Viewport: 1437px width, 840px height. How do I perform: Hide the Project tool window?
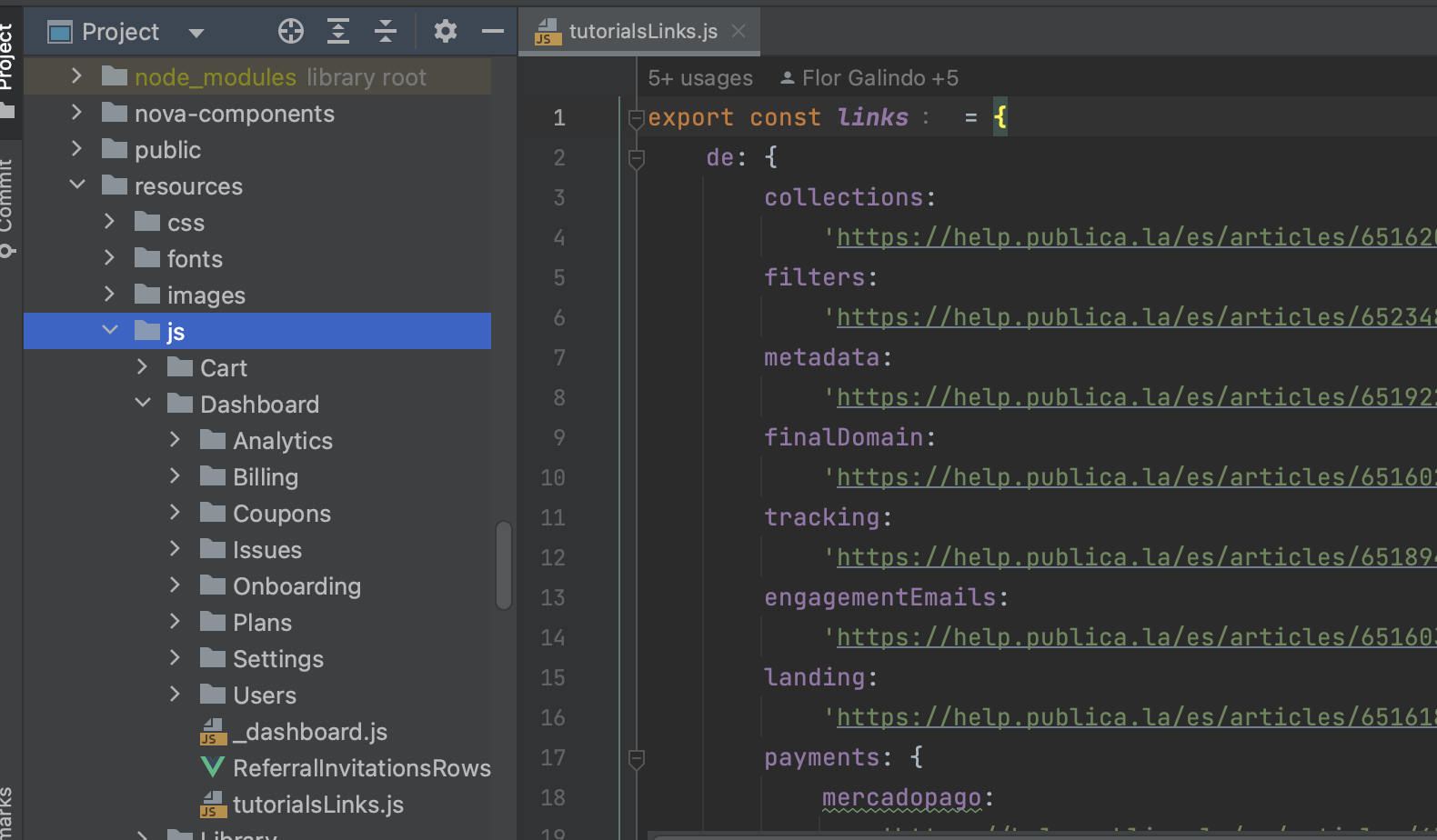493,32
